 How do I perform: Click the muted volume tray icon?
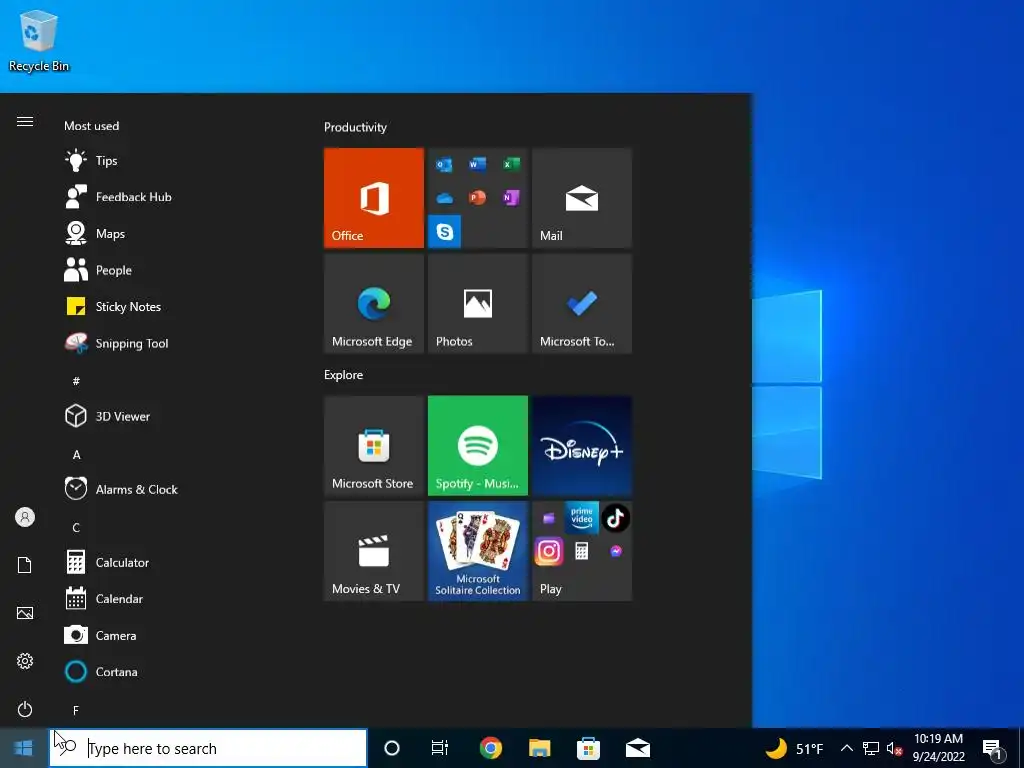coord(895,748)
